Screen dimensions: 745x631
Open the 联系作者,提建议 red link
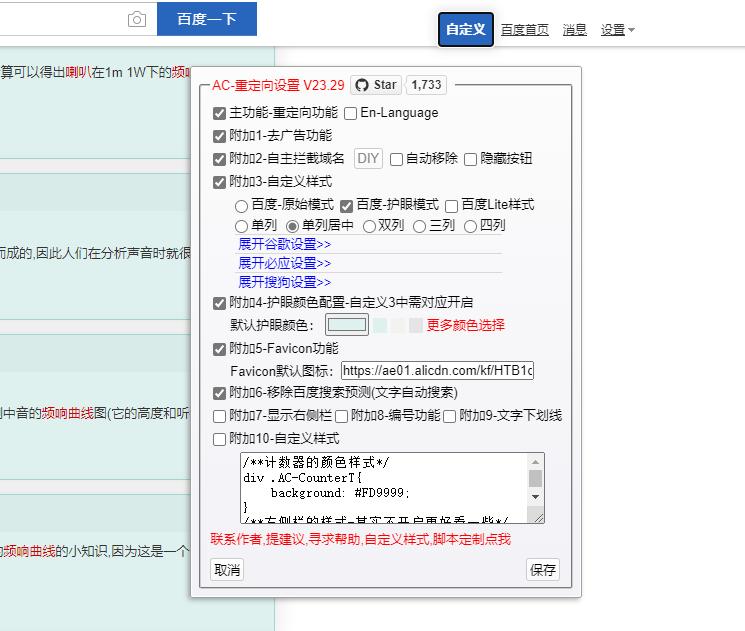click(361, 539)
